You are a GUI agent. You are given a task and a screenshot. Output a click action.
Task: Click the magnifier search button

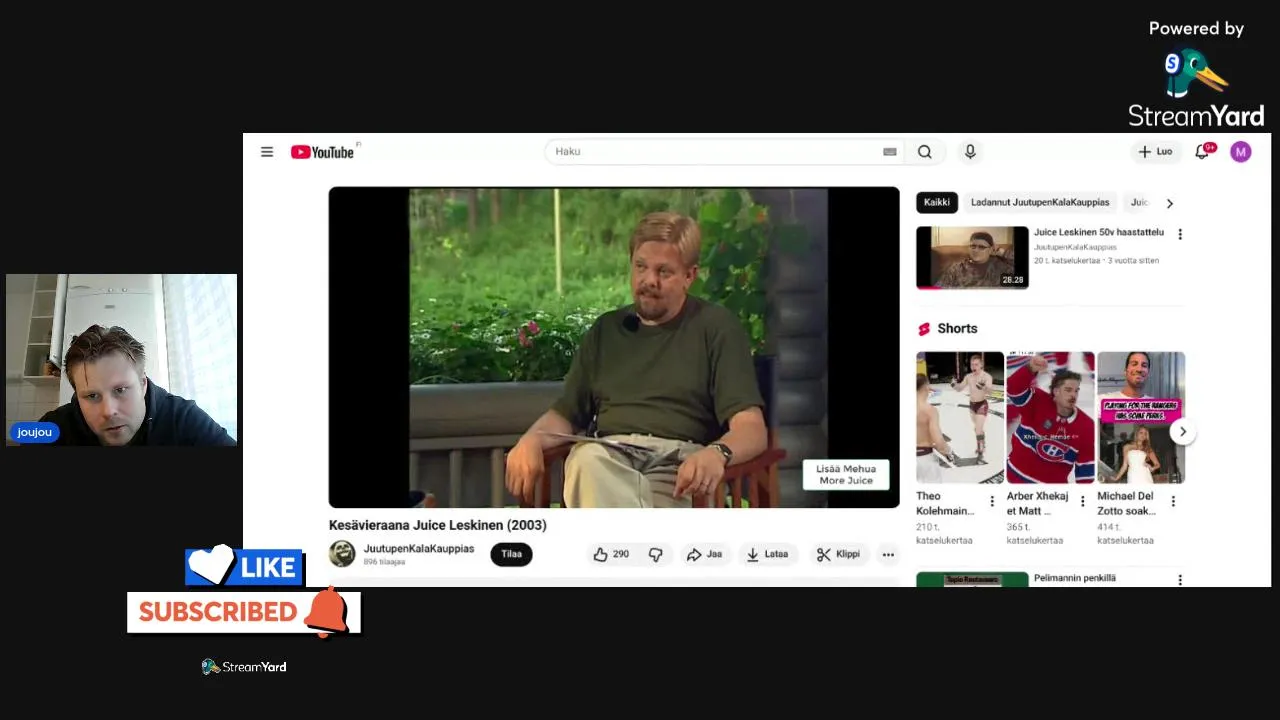click(x=925, y=152)
